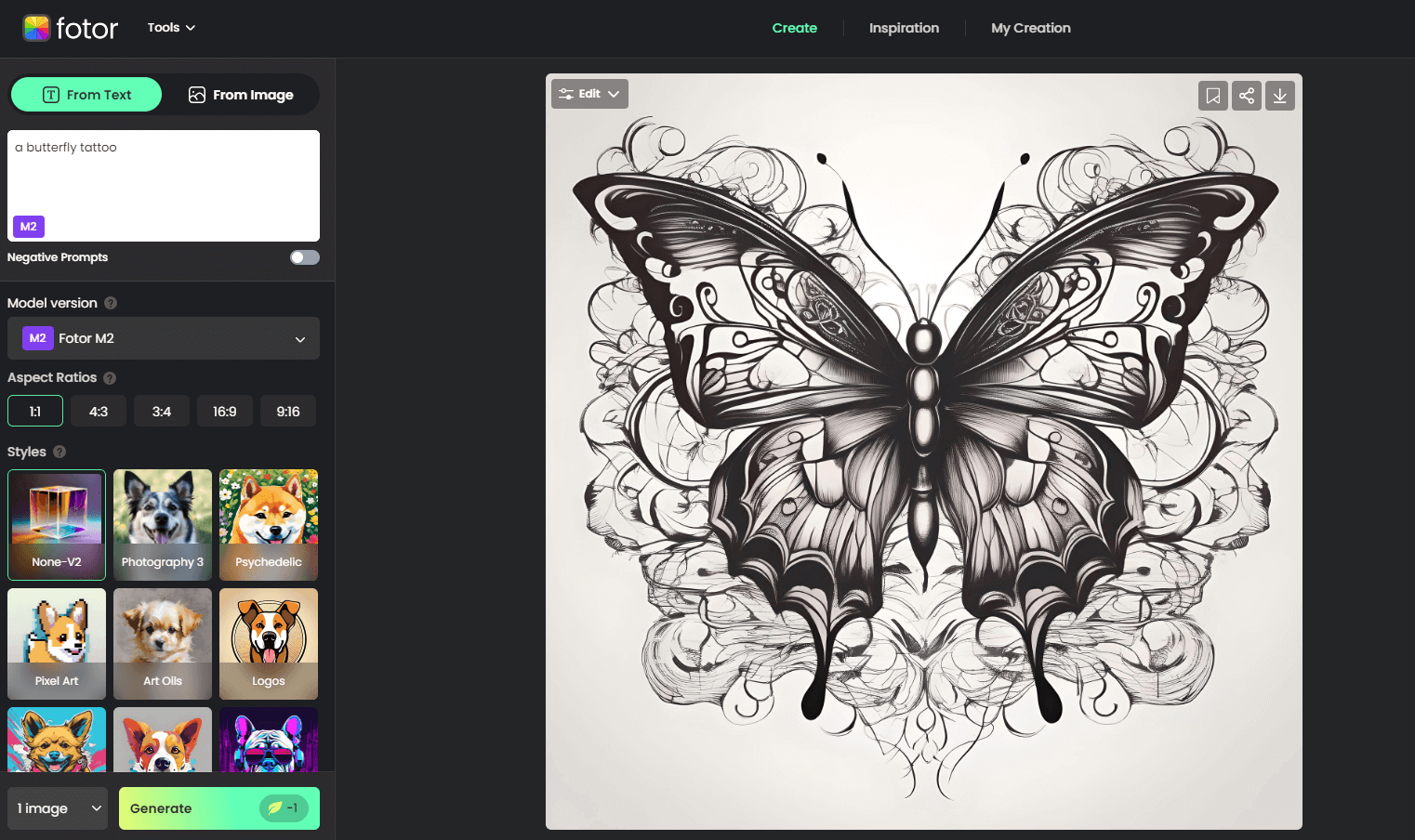
Task: Click the Fotor logo
Action: pyautogui.click(x=71, y=28)
